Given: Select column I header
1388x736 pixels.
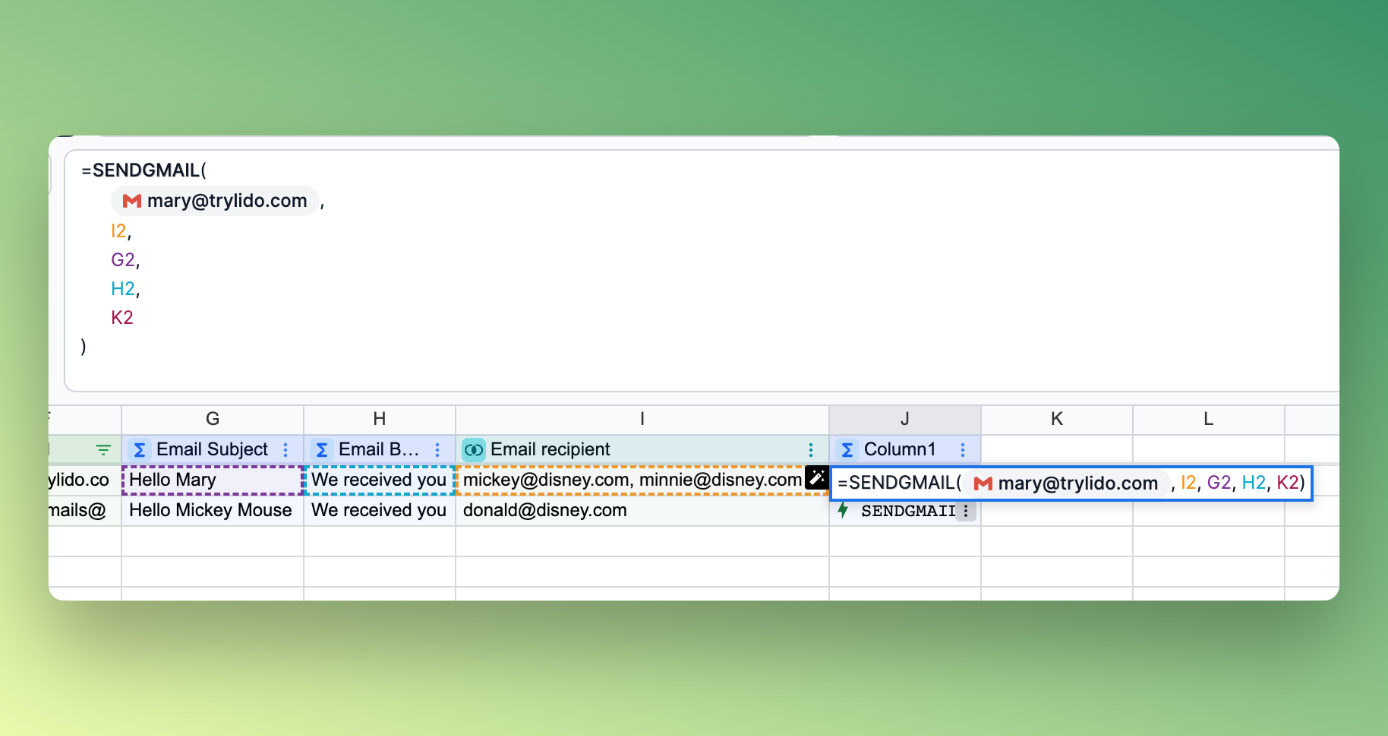Looking at the screenshot, I should [642, 420].
